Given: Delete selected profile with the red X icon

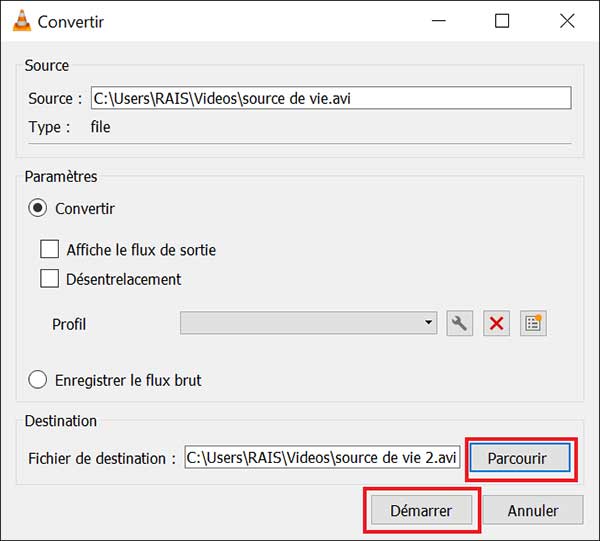Looking at the screenshot, I should (496, 324).
